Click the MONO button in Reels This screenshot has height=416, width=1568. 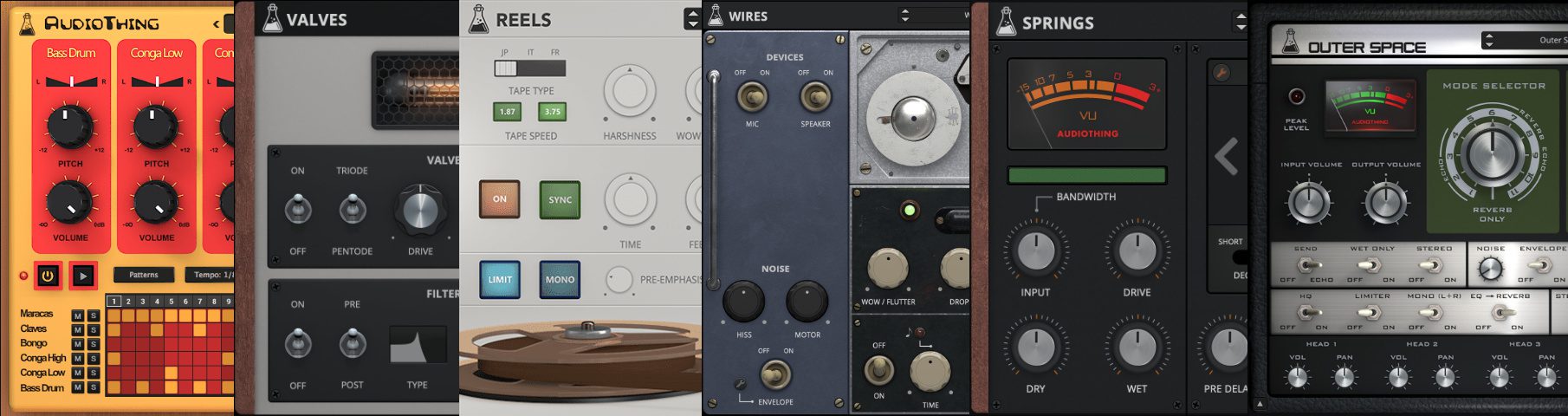[x=560, y=279]
